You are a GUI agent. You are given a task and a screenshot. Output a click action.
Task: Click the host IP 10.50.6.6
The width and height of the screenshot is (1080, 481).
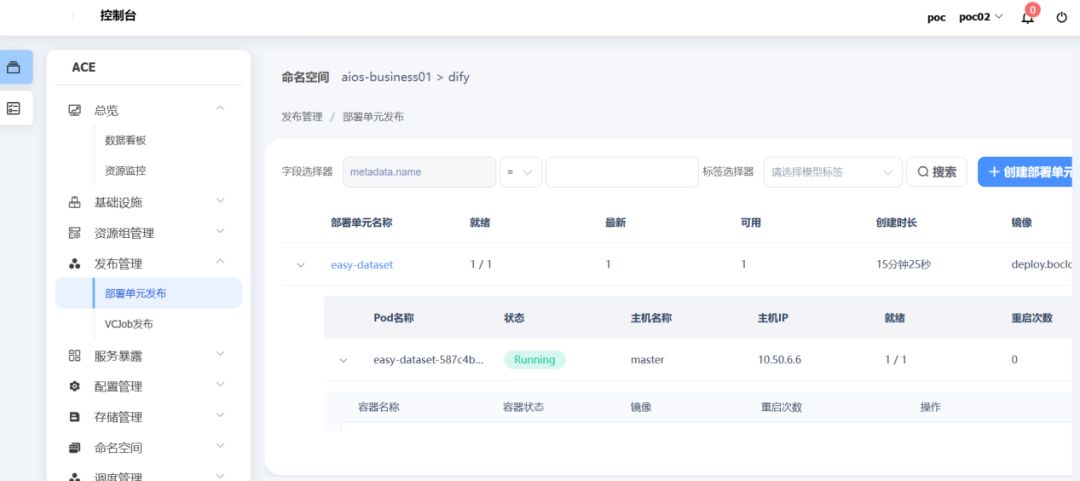pos(780,360)
